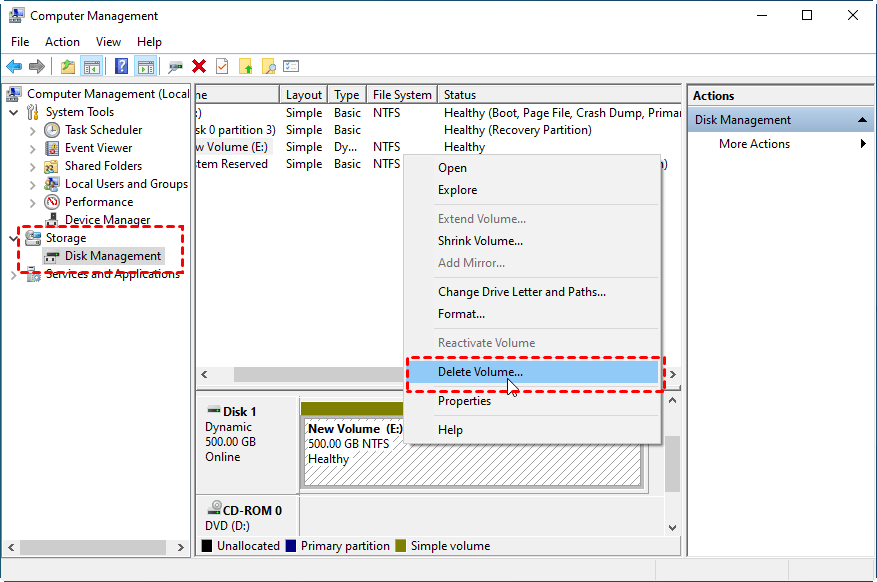The image size is (877, 582).
Task: Choose Help in the context menu
Action: tap(532, 430)
